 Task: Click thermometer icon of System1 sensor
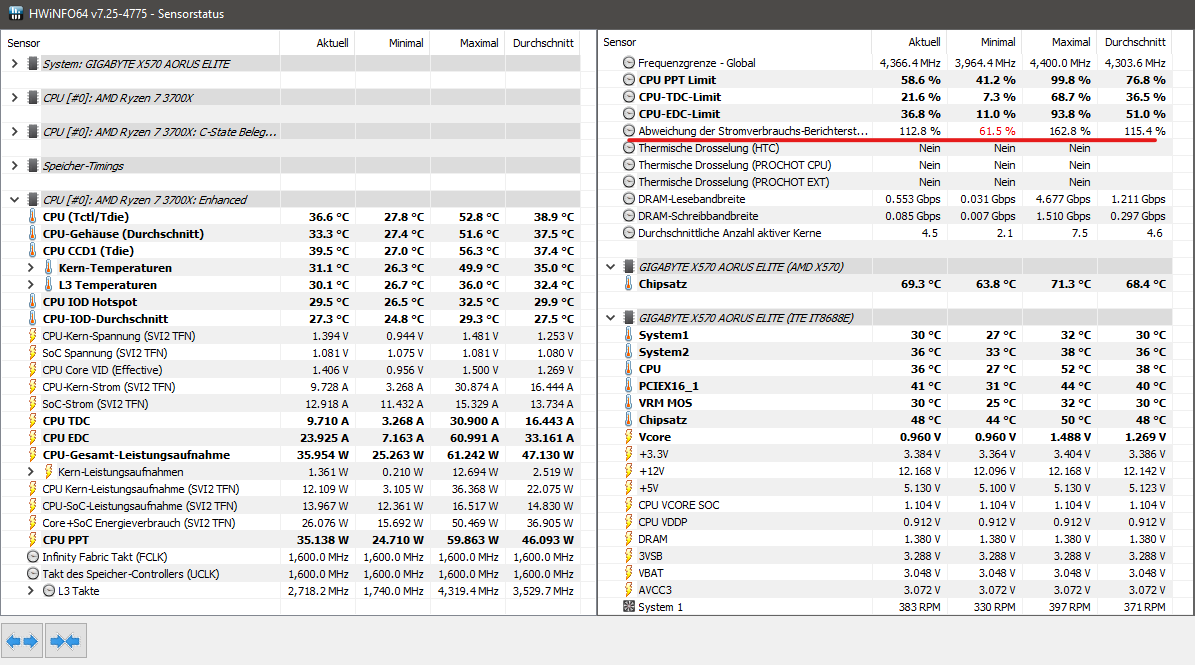click(x=629, y=334)
